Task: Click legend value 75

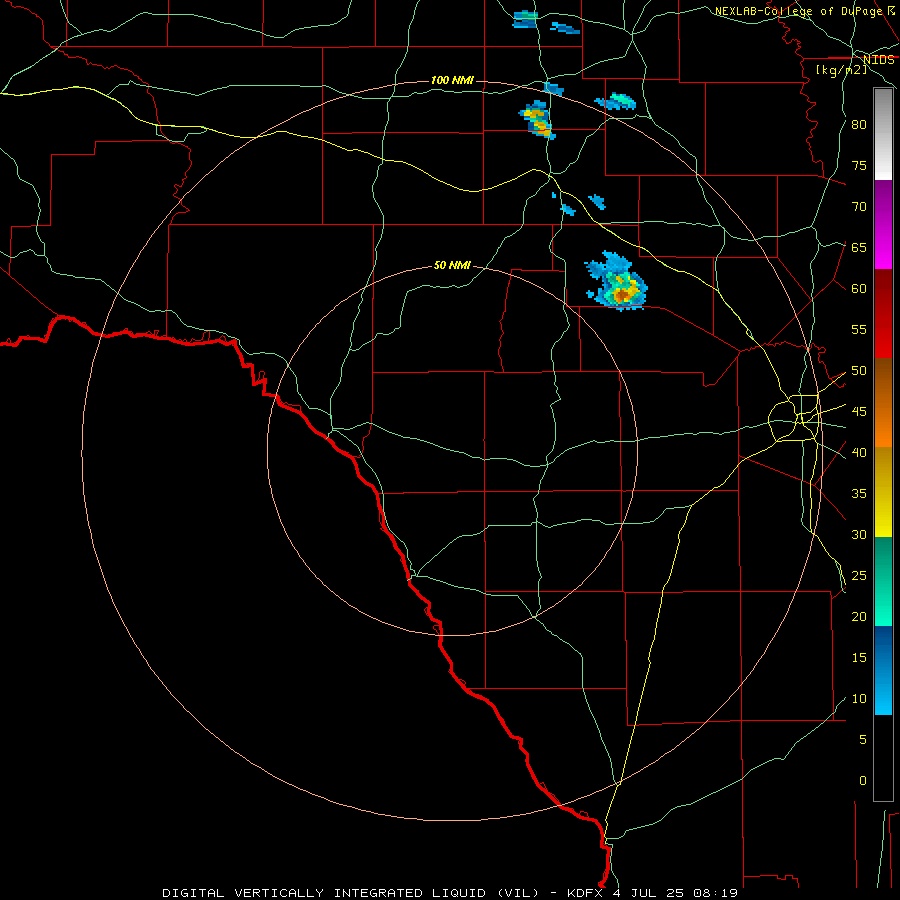Action: pos(859,165)
